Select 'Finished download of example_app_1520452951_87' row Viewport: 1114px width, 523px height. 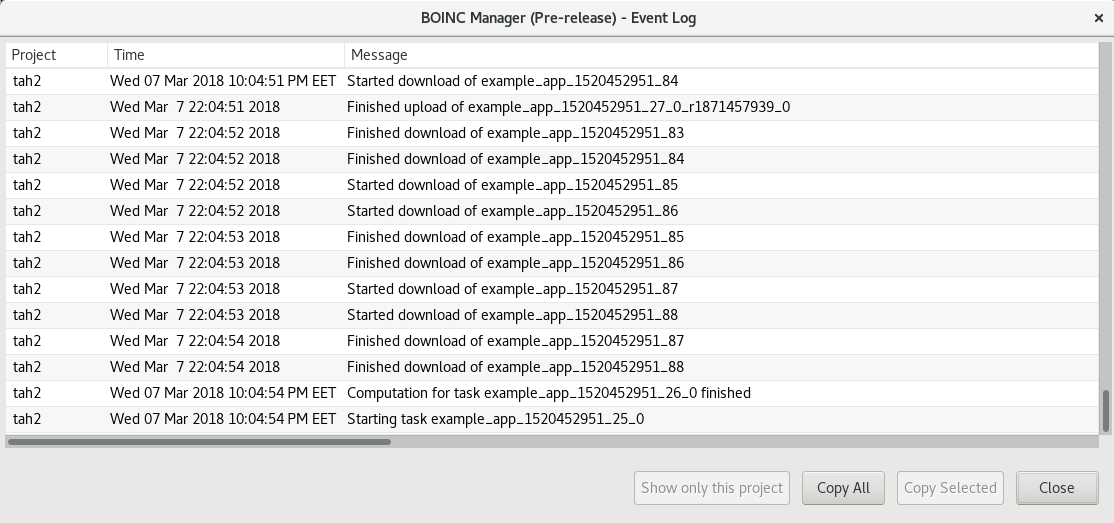(552, 341)
